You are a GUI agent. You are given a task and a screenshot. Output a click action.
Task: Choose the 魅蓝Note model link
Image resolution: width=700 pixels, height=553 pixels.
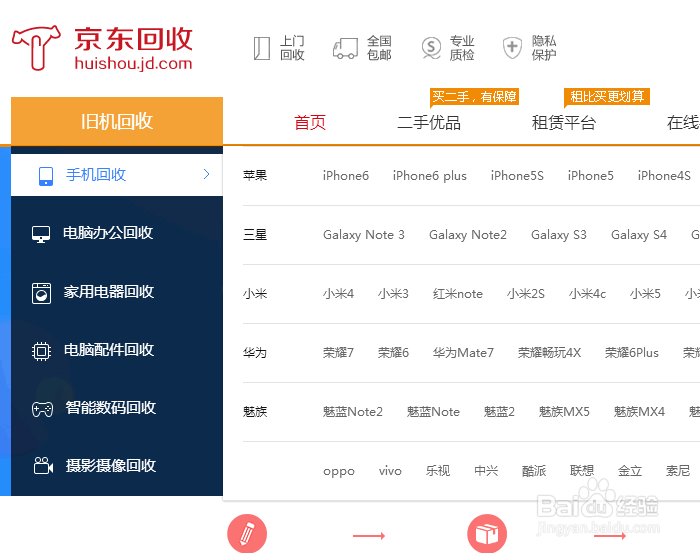pyautogui.click(x=433, y=412)
